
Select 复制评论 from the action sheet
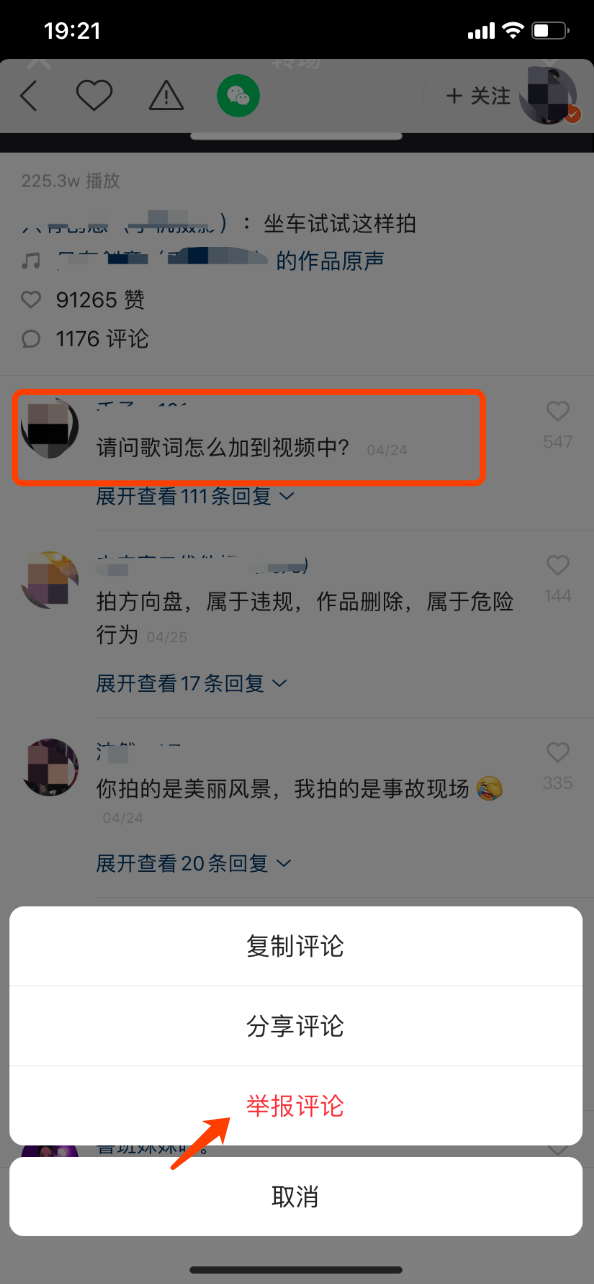tap(296, 946)
